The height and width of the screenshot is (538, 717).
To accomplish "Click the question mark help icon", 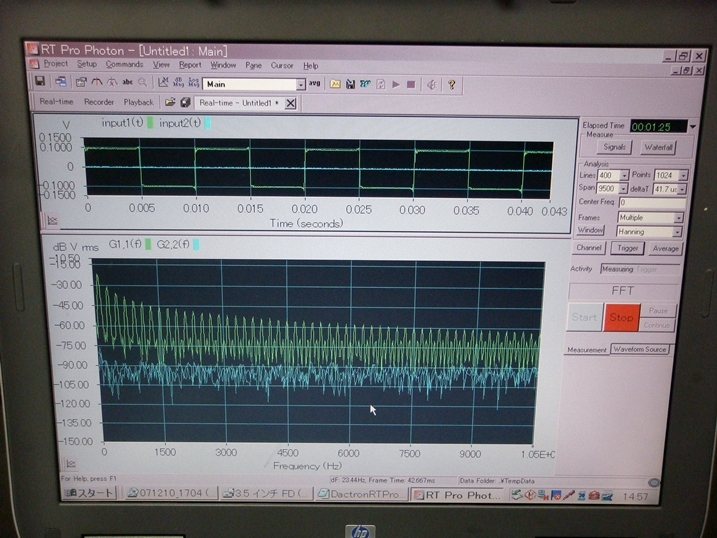I will coord(452,85).
